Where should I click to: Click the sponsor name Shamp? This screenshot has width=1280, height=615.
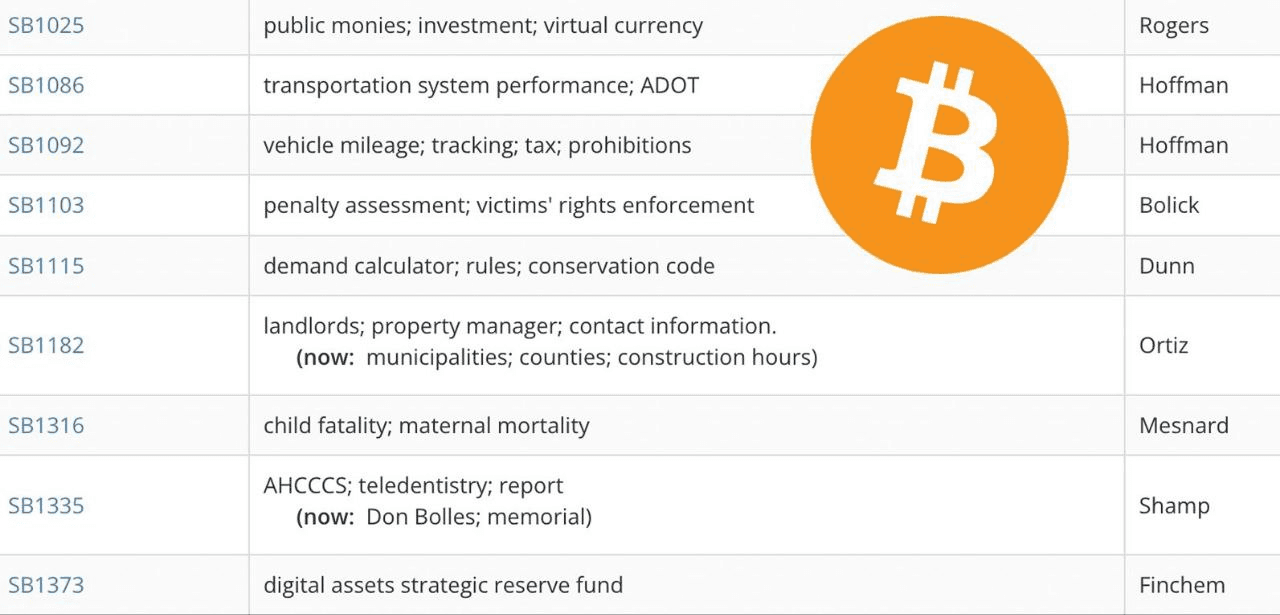1174,506
